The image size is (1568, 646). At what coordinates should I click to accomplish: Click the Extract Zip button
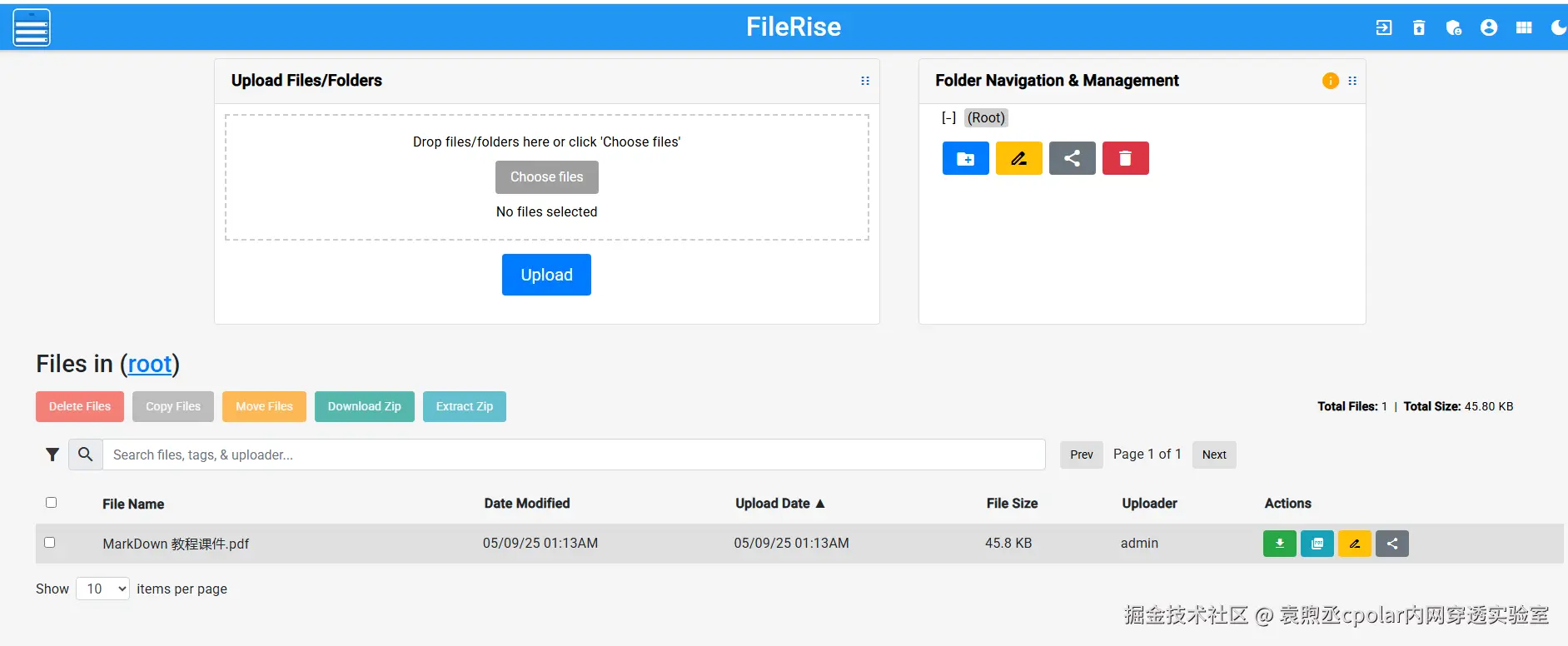click(465, 406)
